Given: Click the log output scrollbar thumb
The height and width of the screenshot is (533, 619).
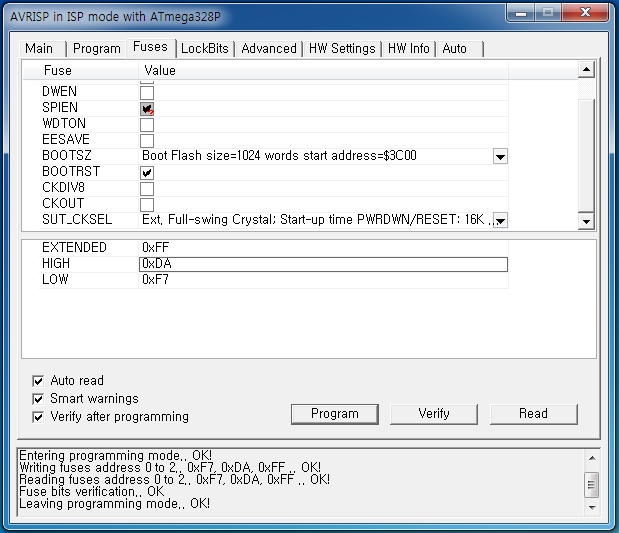Looking at the screenshot, I should click(591, 484).
